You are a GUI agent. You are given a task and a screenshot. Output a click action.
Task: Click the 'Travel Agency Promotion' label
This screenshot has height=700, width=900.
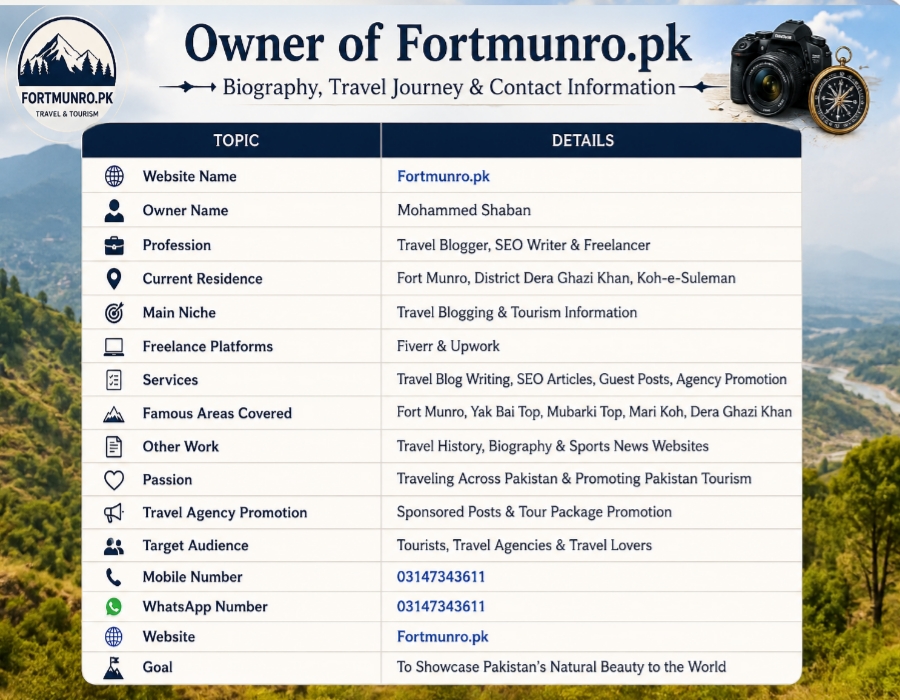click(x=224, y=512)
